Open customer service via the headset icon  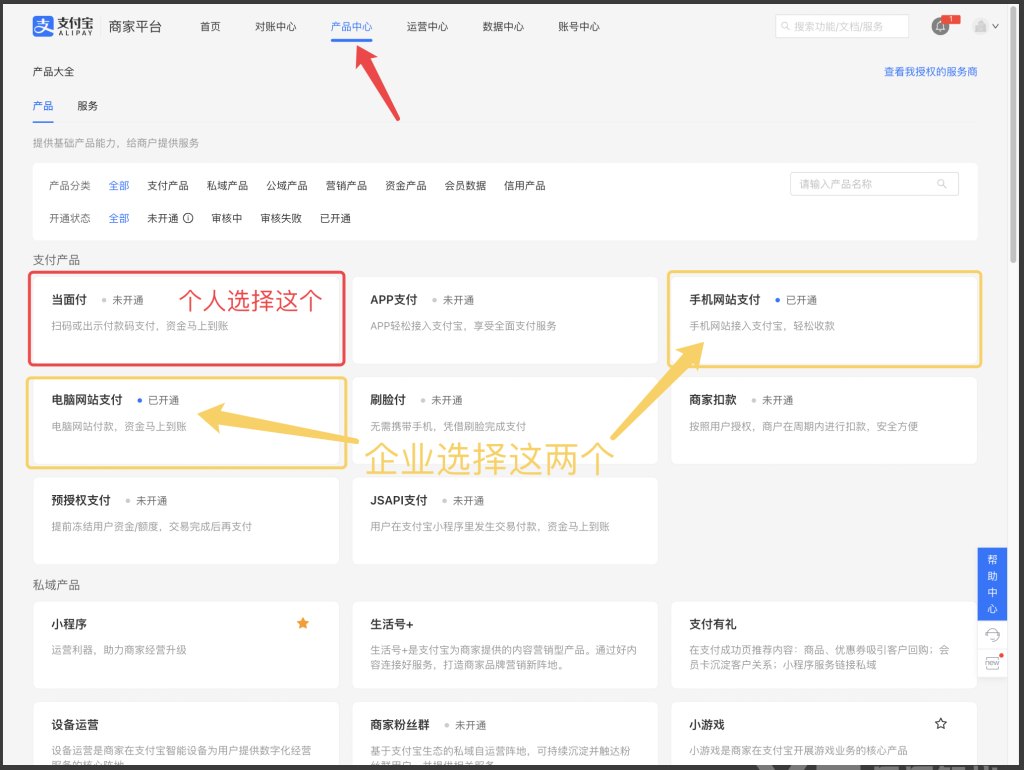click(x=992, y=634)
